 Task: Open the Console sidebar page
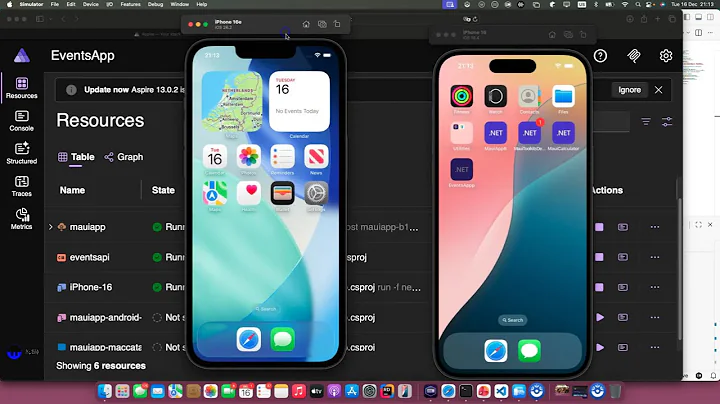(22, 121)
